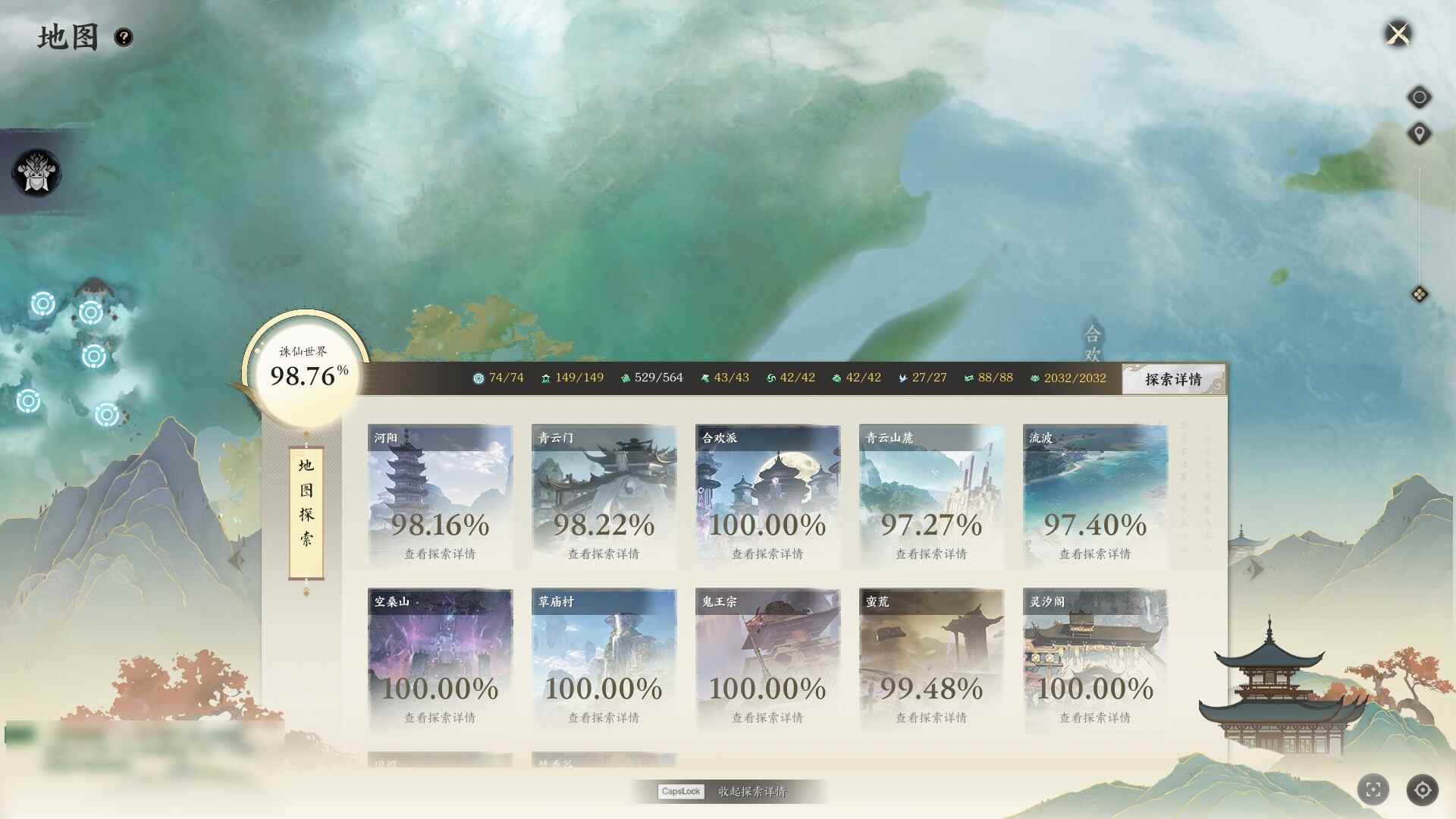The width and height of the screenshot is (1456, 819).
Task: Click the 2032/2032 collection count
Action: 1075,378
